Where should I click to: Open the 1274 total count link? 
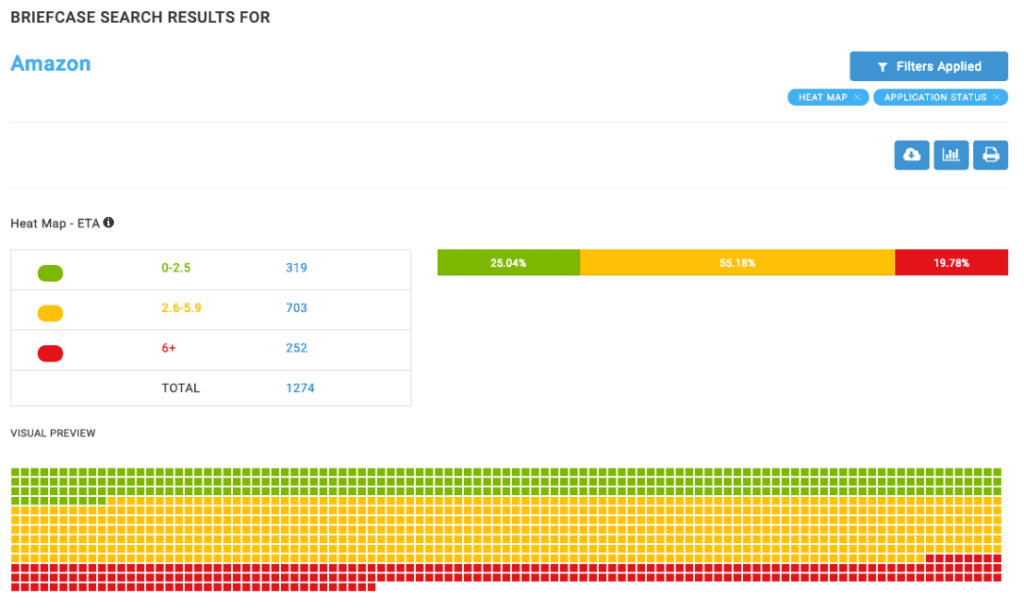pyautogui.click(x=300, y=388)
